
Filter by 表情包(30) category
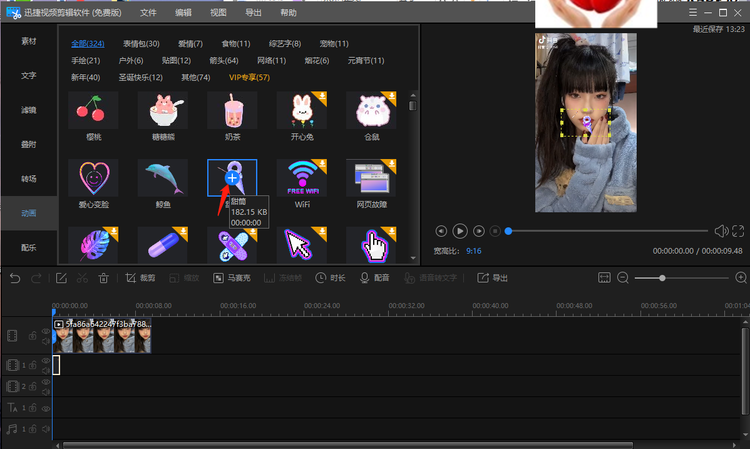click(141, 44)
